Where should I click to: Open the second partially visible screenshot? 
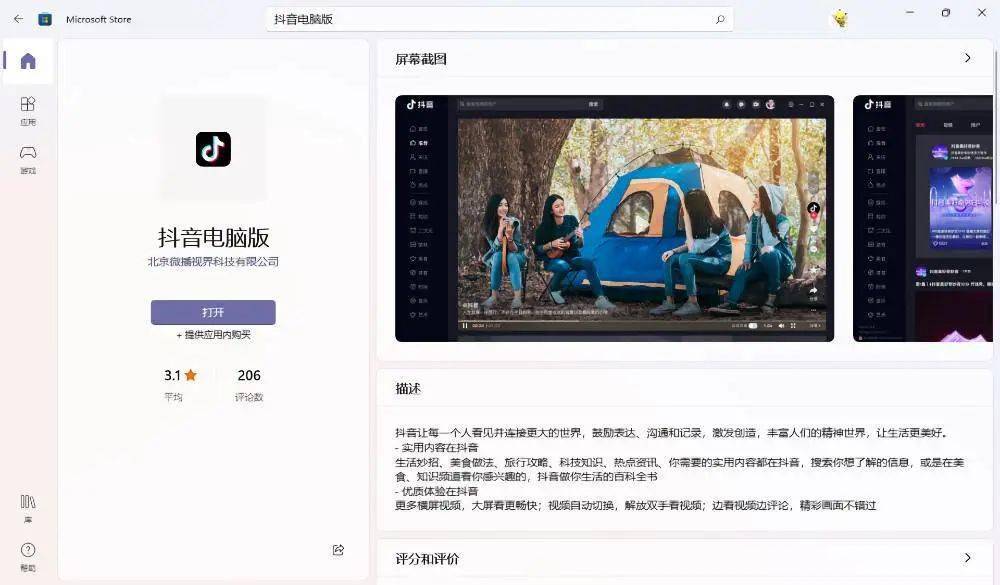pyautogui.click(x=922, y=218)
